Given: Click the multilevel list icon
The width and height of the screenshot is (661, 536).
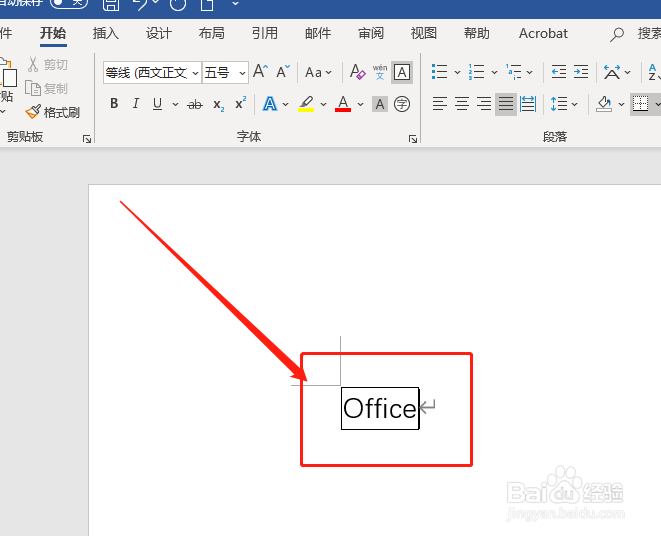Looking at the screenshot, I should pos(514,72).
